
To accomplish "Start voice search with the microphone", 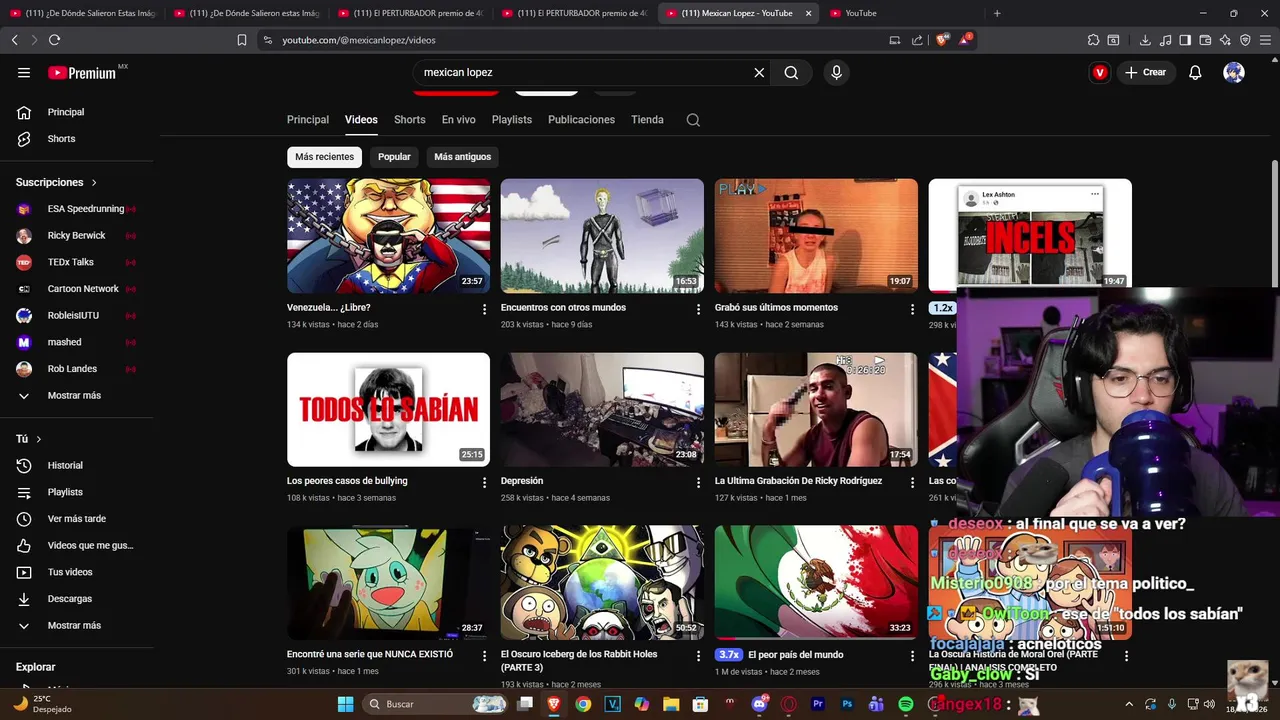I will coord(837,72).
